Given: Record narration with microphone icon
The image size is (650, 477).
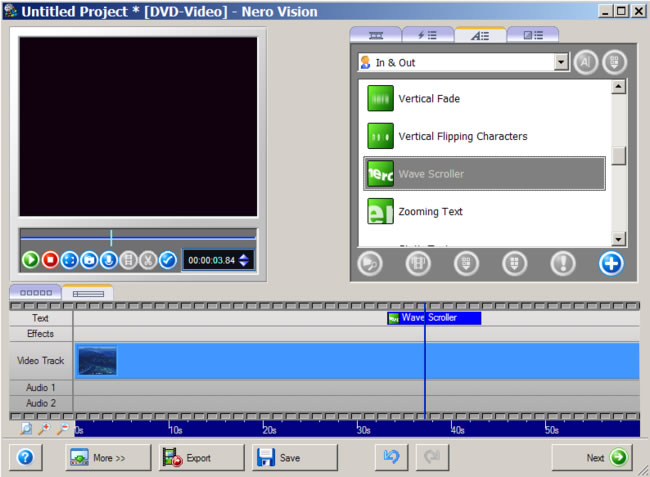Looking at the screenshot, I should (109, 260).
